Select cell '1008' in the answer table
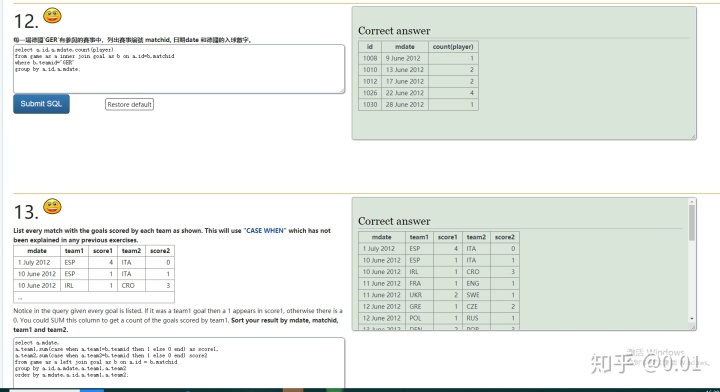This screenshot has height=392, width=720. pos(370,58)
